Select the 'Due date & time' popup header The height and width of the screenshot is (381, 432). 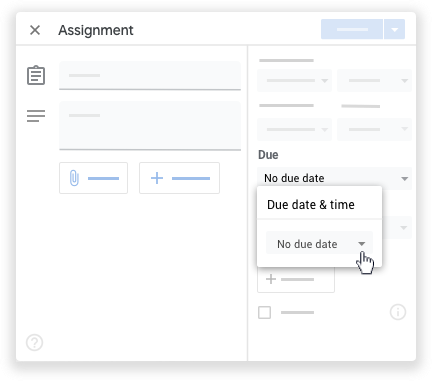311,205
